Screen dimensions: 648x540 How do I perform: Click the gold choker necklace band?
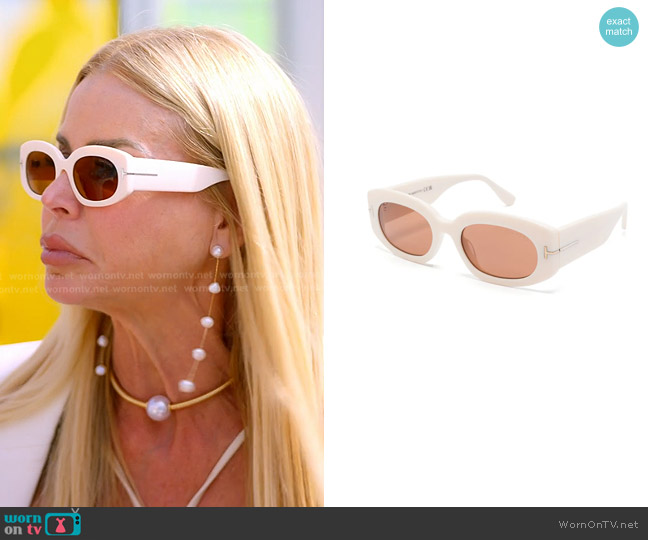(200, 394)
